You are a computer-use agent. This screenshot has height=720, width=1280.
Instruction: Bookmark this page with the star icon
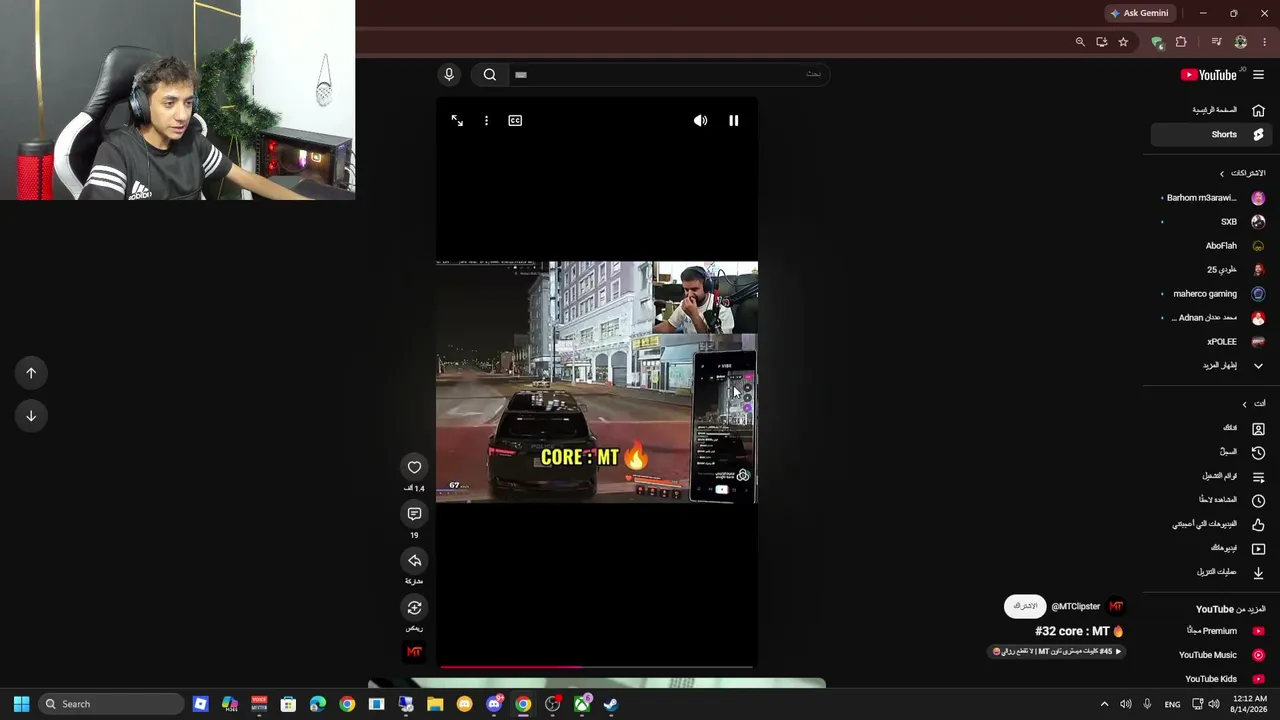point(1123,42)
